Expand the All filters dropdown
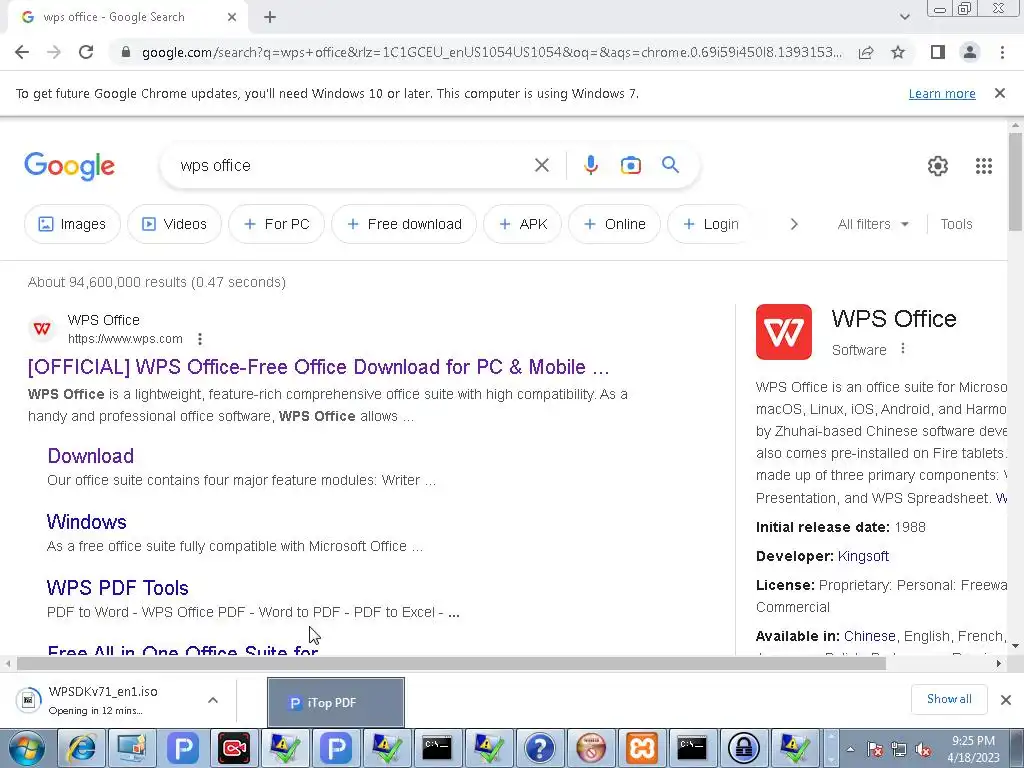Screen dimensions: 1024x768 coord(873,224)
